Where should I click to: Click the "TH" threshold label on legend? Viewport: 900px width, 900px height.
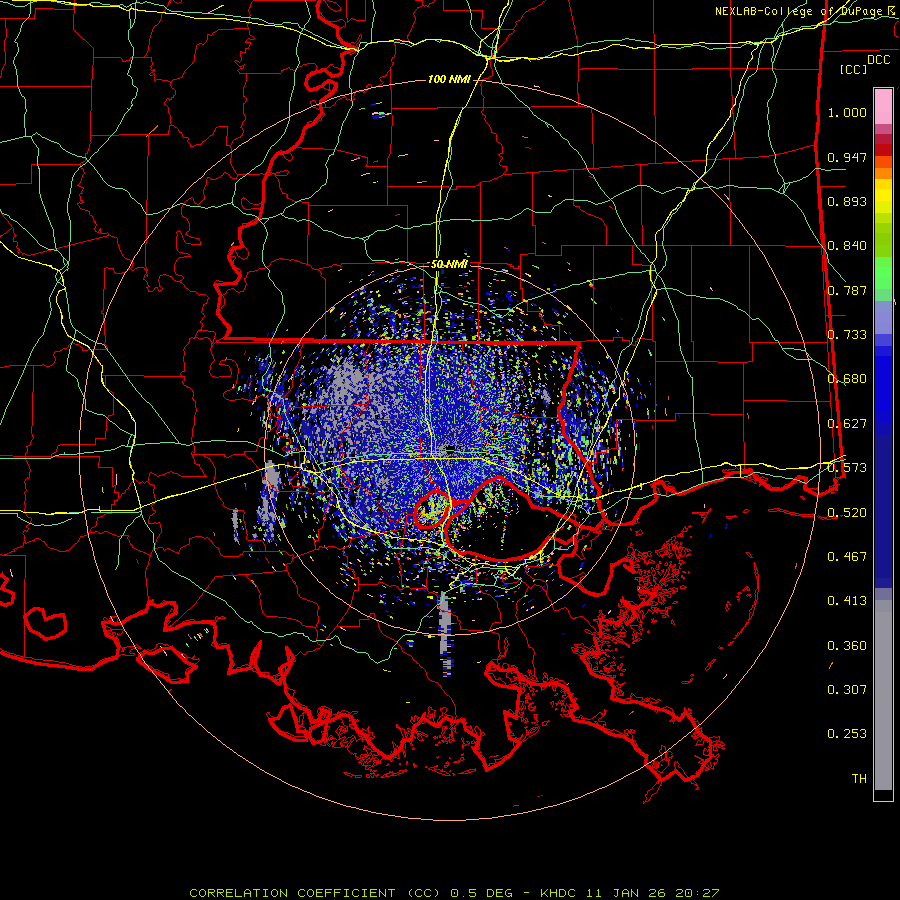[x=859, y=779]
